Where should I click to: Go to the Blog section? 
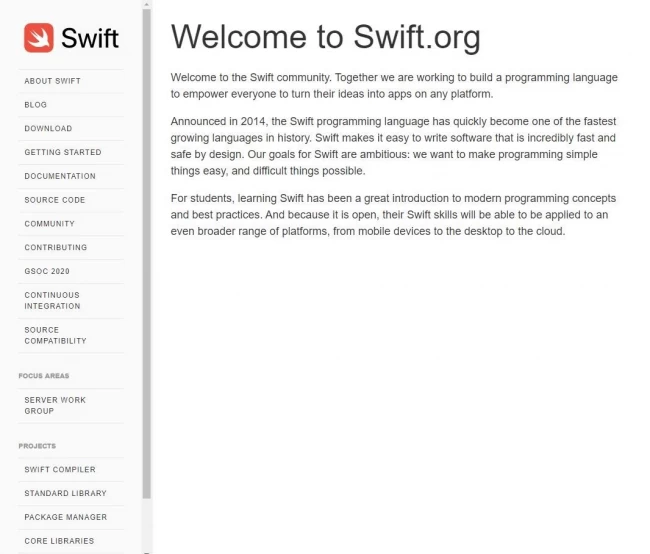click(36, 105)
